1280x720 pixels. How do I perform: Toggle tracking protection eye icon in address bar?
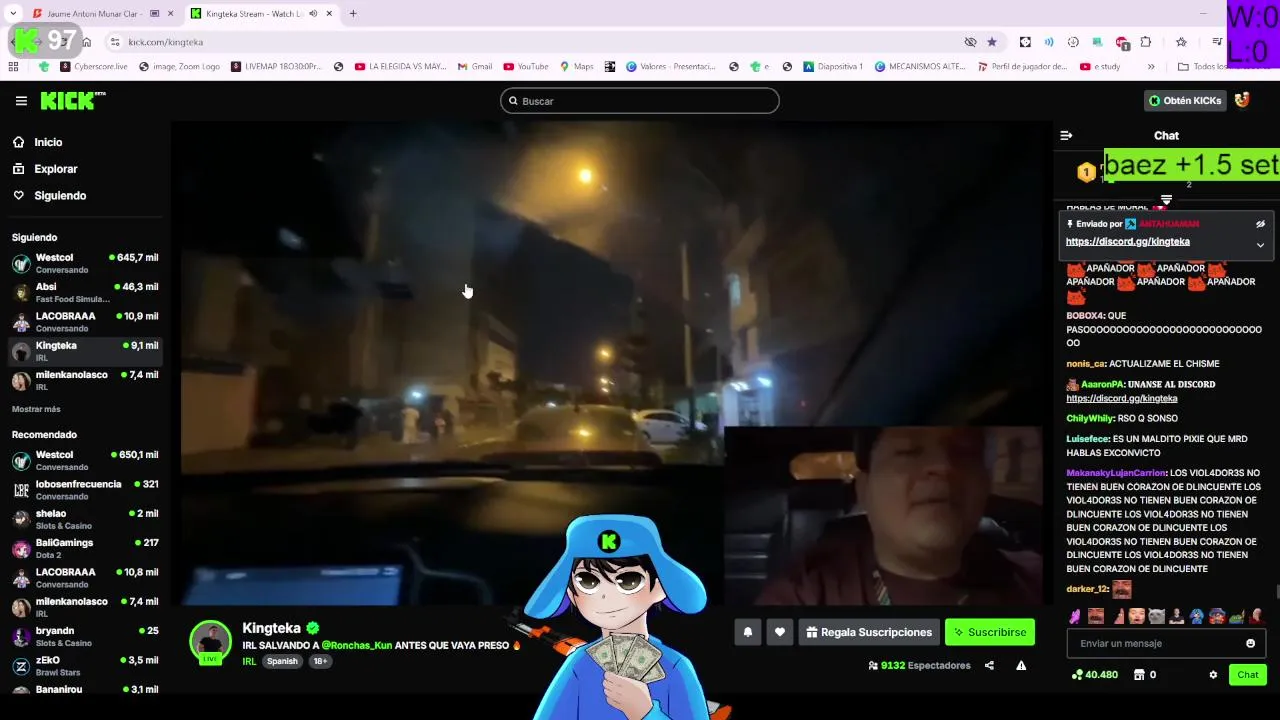pyautogui.click(x=970, y=42)
